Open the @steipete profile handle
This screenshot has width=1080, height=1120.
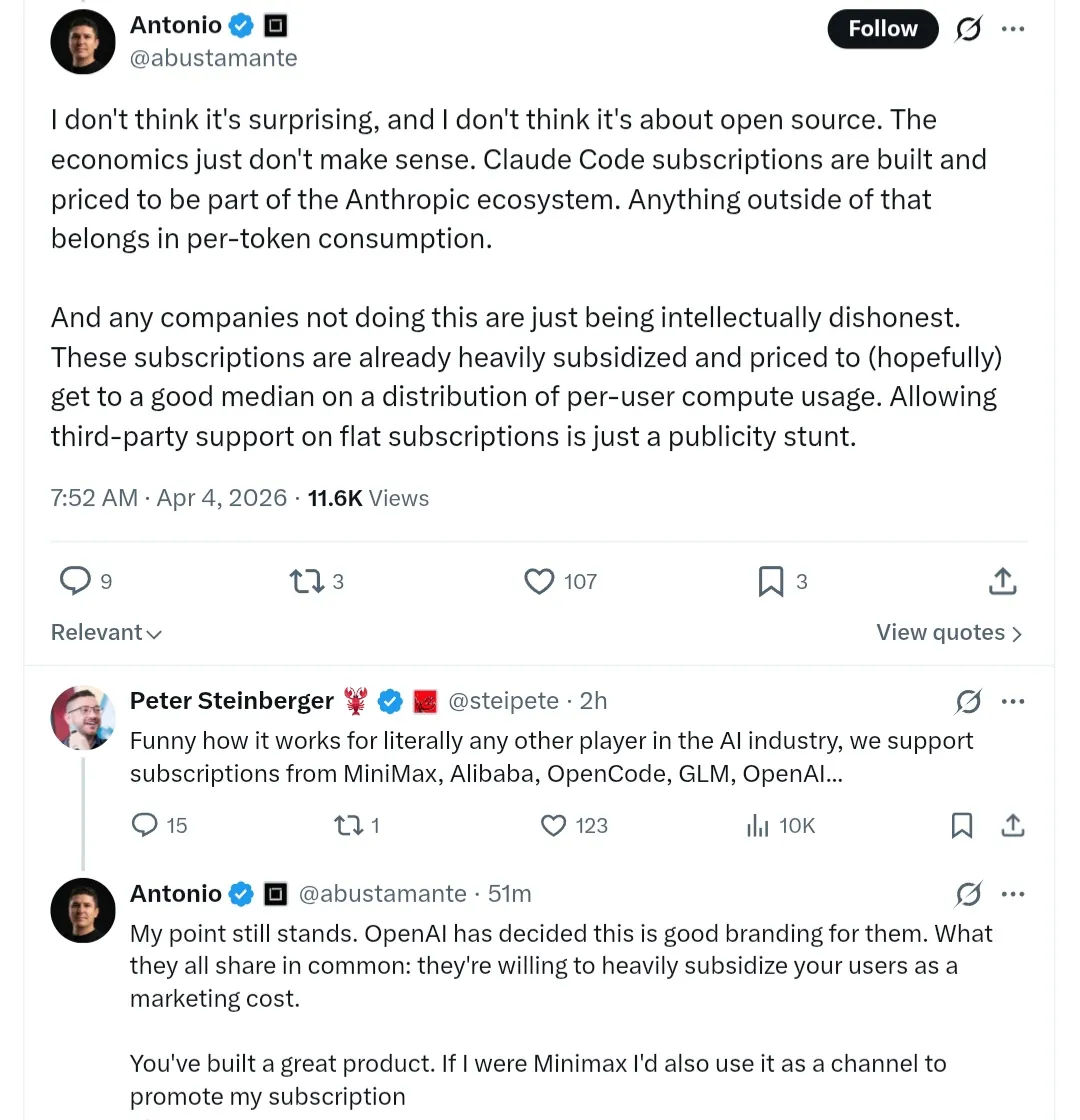[503, 701]
